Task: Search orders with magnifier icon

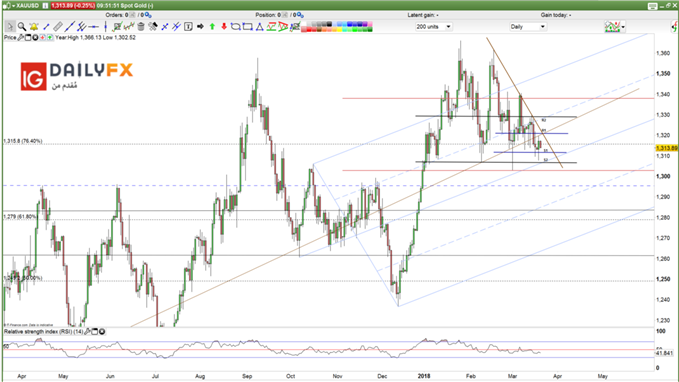Action: coord(148,15)
